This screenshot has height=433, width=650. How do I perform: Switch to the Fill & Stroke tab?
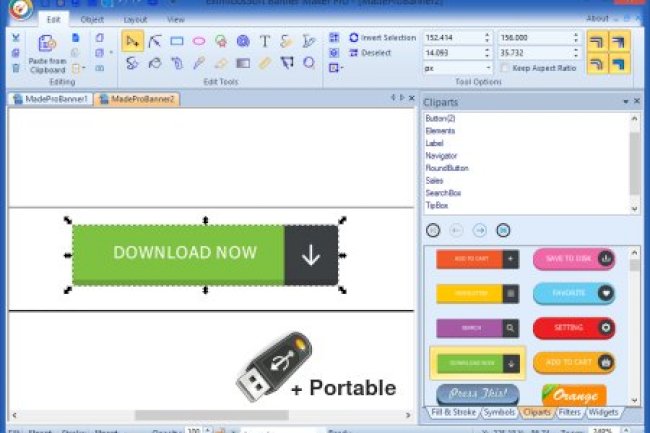tap(451, 412)
